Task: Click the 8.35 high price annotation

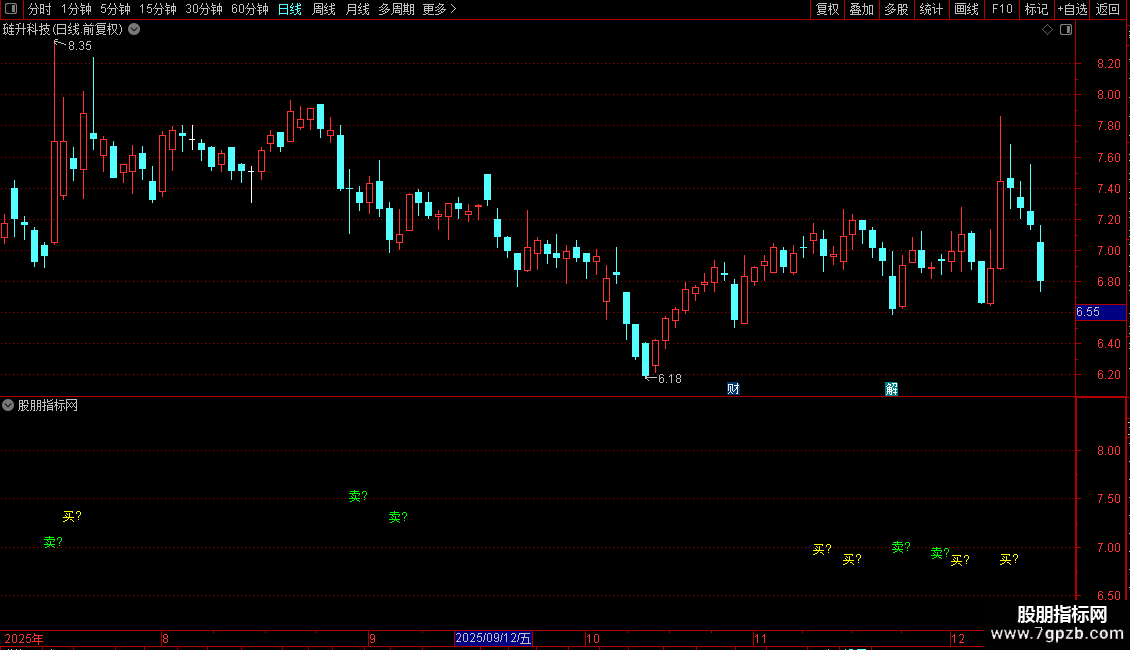Action: 80,45
